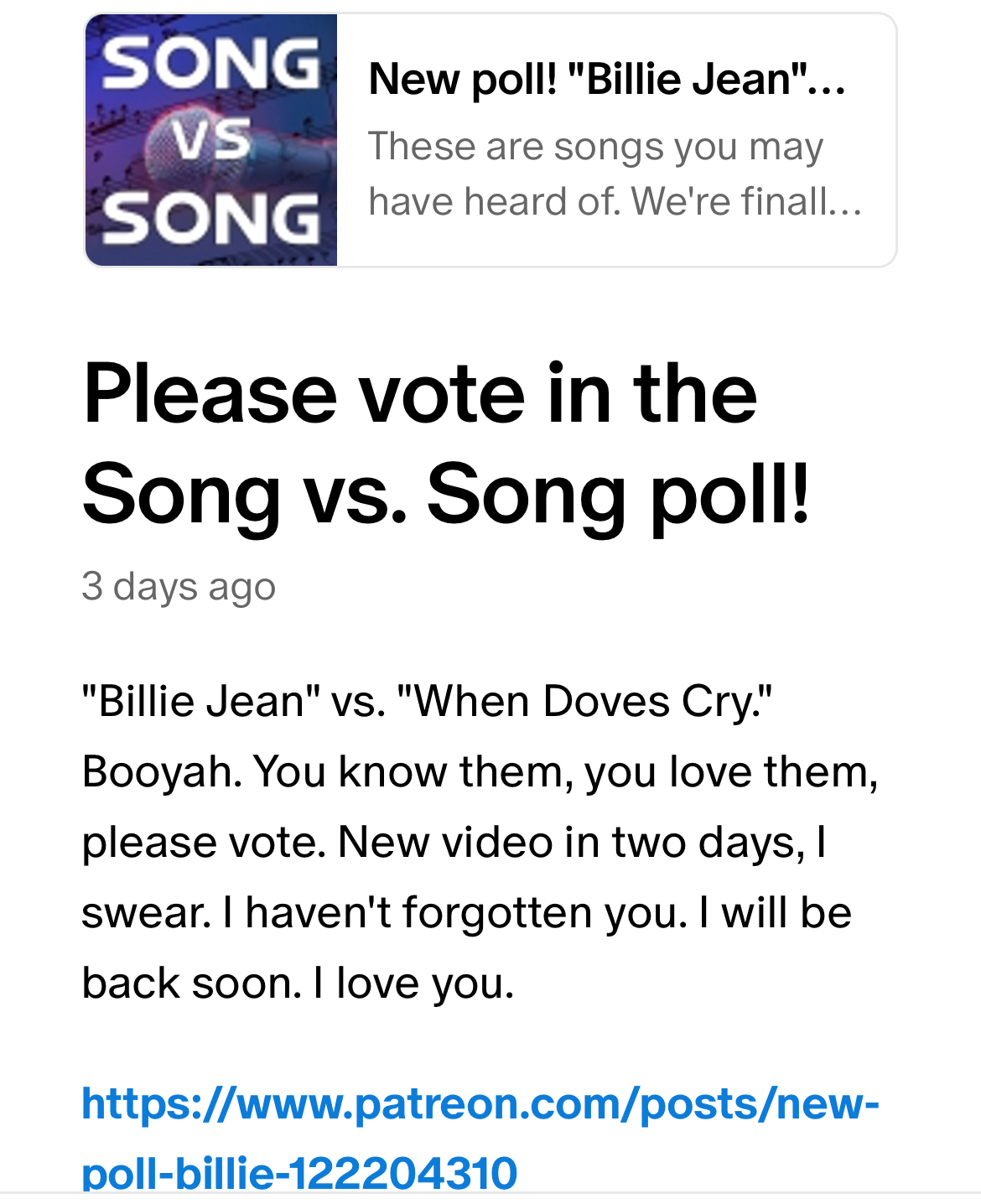The width and height of the screenshot is (981, 1204).
Task: Click the word 'Booyah' in the post
Action: [x=161, y=771]
